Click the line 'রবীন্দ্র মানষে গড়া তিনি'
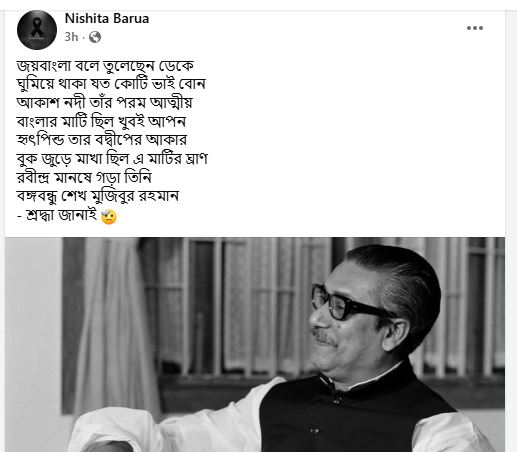The image size is (517, 452). [84, 177]
